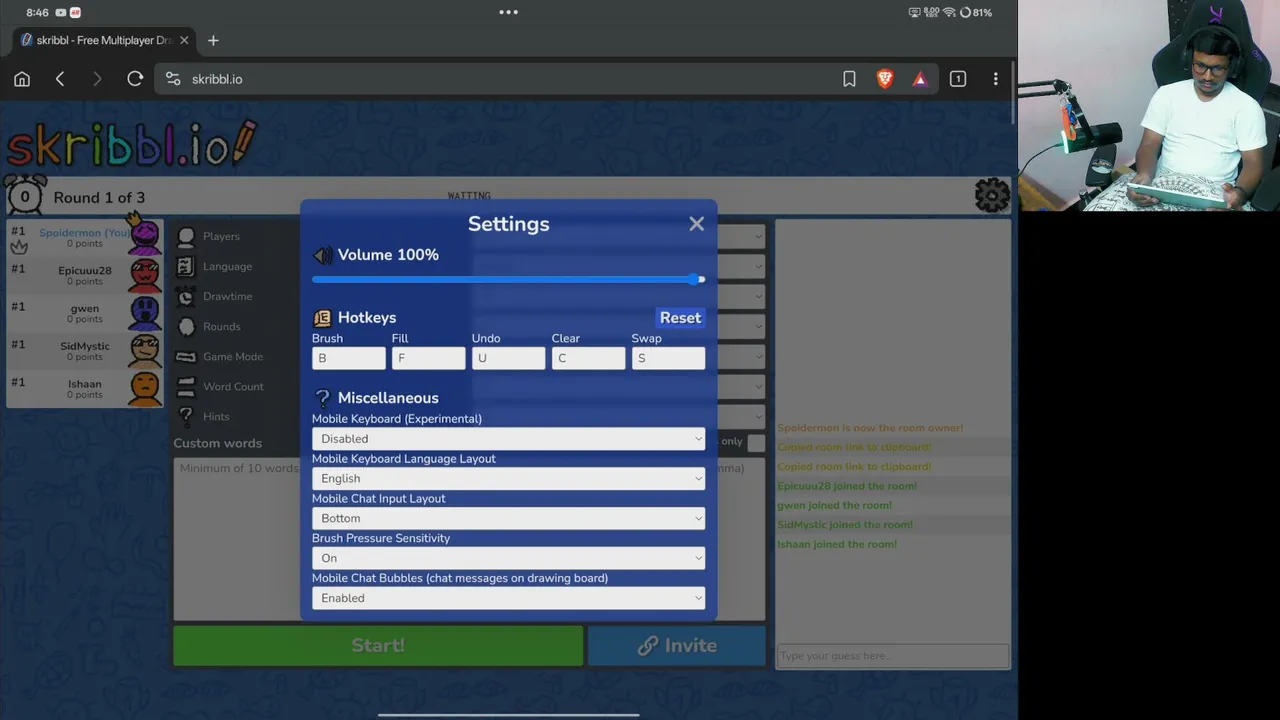Screen dimensions: 1280x720
Task: Click the three-dot handle at top center
Action: 508,12
